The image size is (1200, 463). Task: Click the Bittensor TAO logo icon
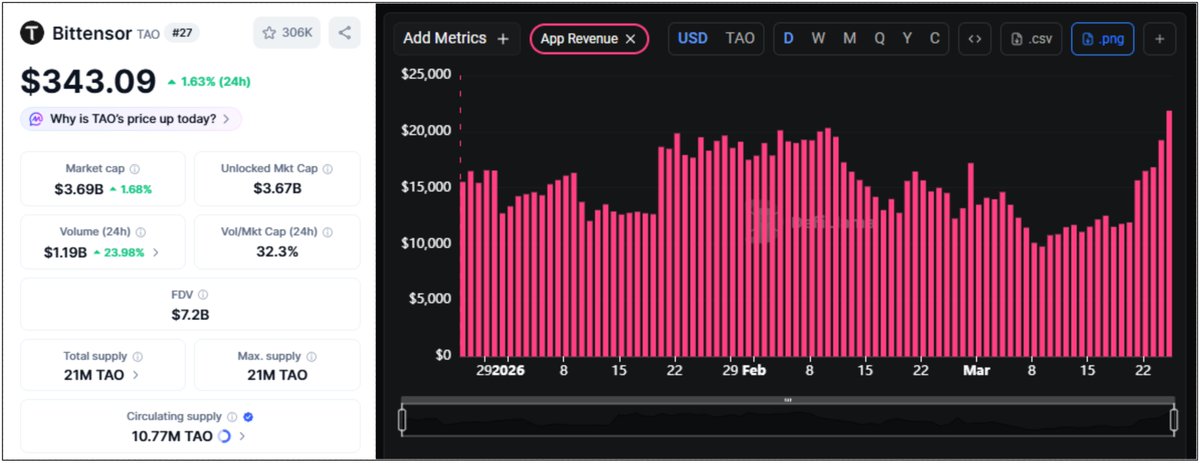pyautogui.click(x=34, y=33)
